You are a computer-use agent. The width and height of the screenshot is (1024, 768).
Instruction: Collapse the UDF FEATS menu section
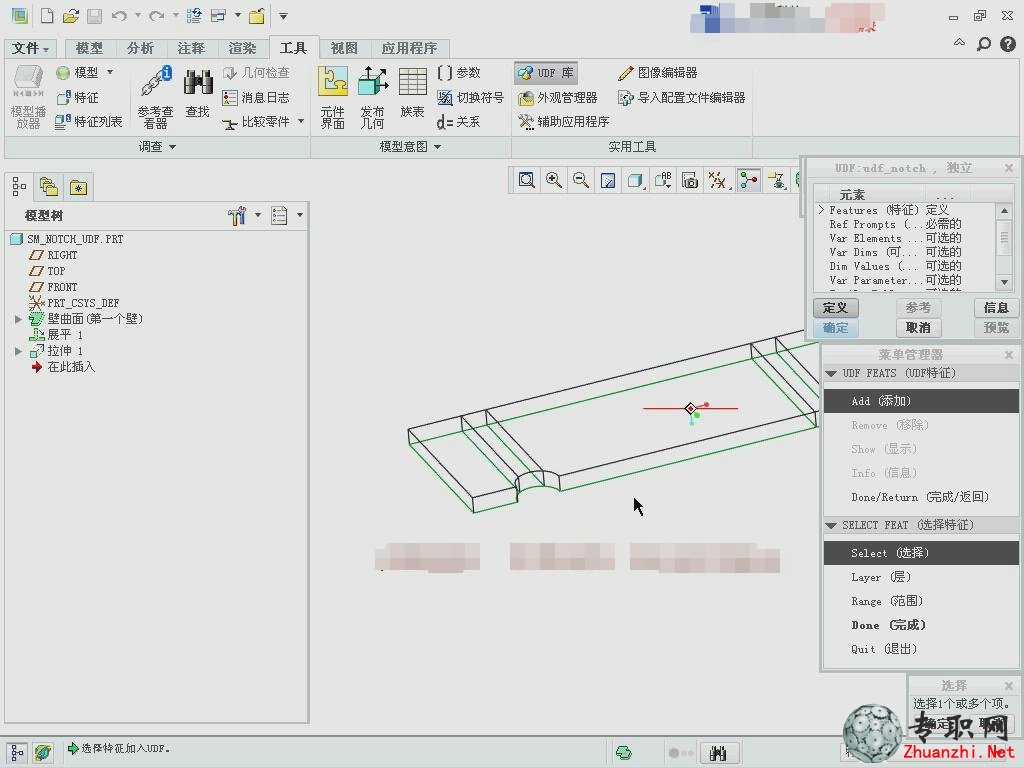click(x=831, y=374)
